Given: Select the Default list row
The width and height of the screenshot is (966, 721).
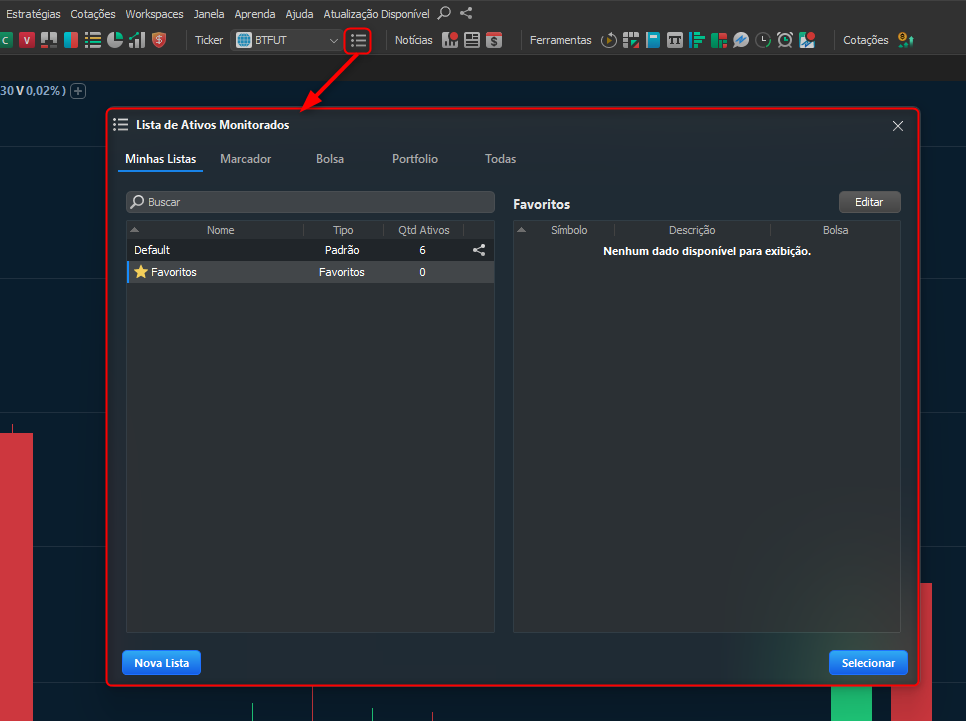Looking at the screenshot, I should tap(310, 250).
